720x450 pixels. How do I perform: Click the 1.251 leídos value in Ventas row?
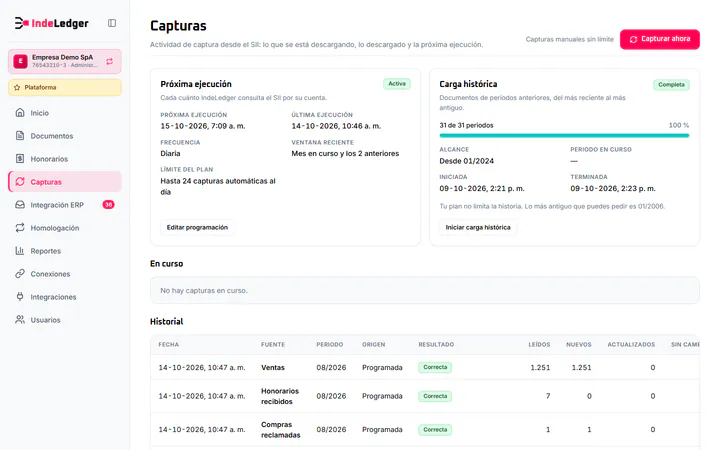point(540,367)
